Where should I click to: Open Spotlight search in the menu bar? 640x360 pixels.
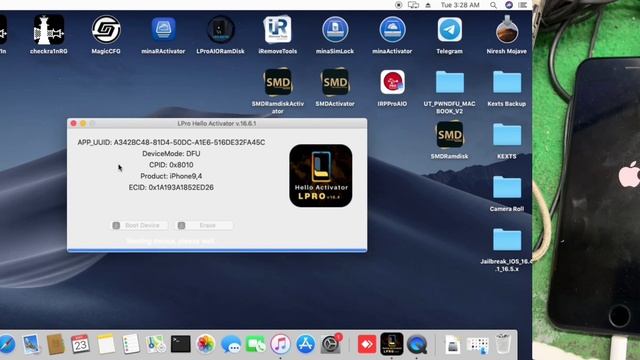click(x=493, y=5)
